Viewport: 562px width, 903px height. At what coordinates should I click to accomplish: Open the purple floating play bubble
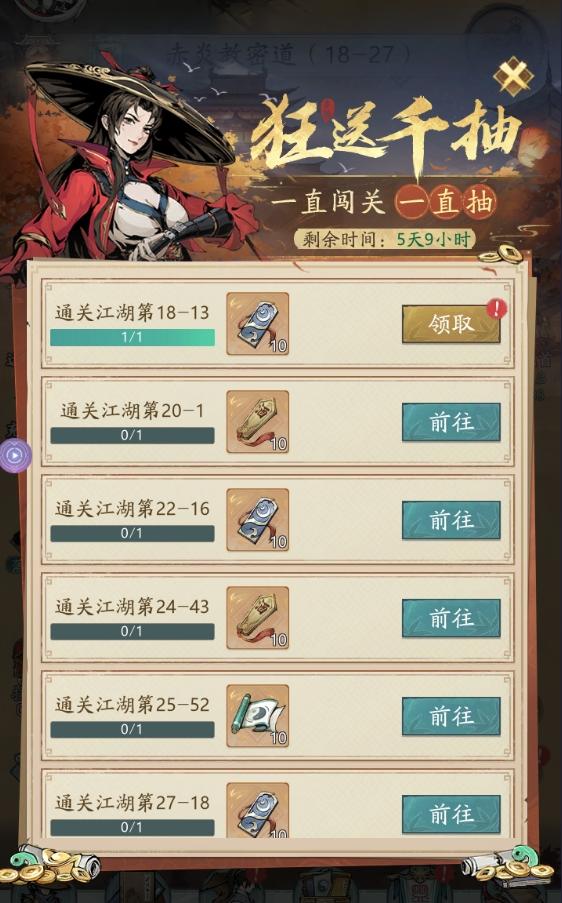[14, 456]
